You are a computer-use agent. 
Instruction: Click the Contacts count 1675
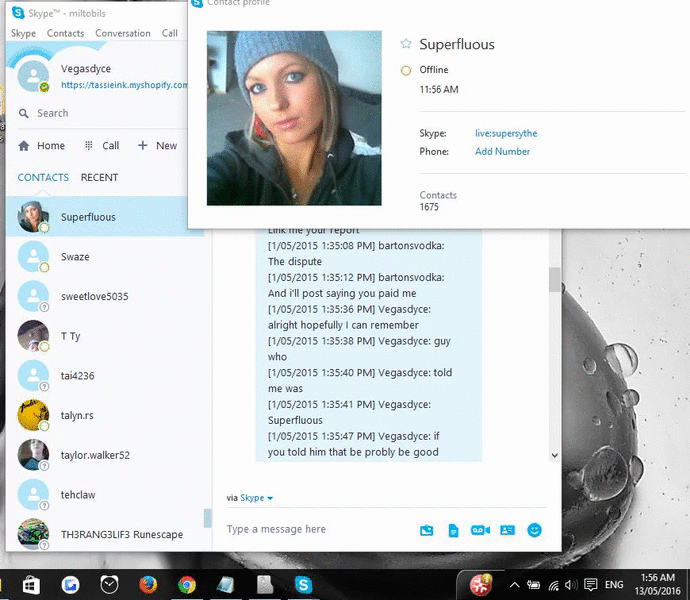(x=429, y=207)
